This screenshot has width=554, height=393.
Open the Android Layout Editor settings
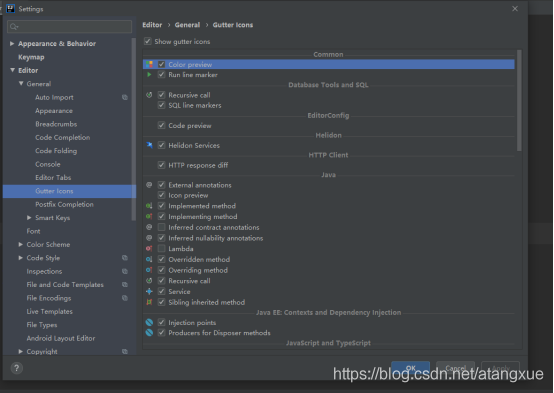(61, 338)
